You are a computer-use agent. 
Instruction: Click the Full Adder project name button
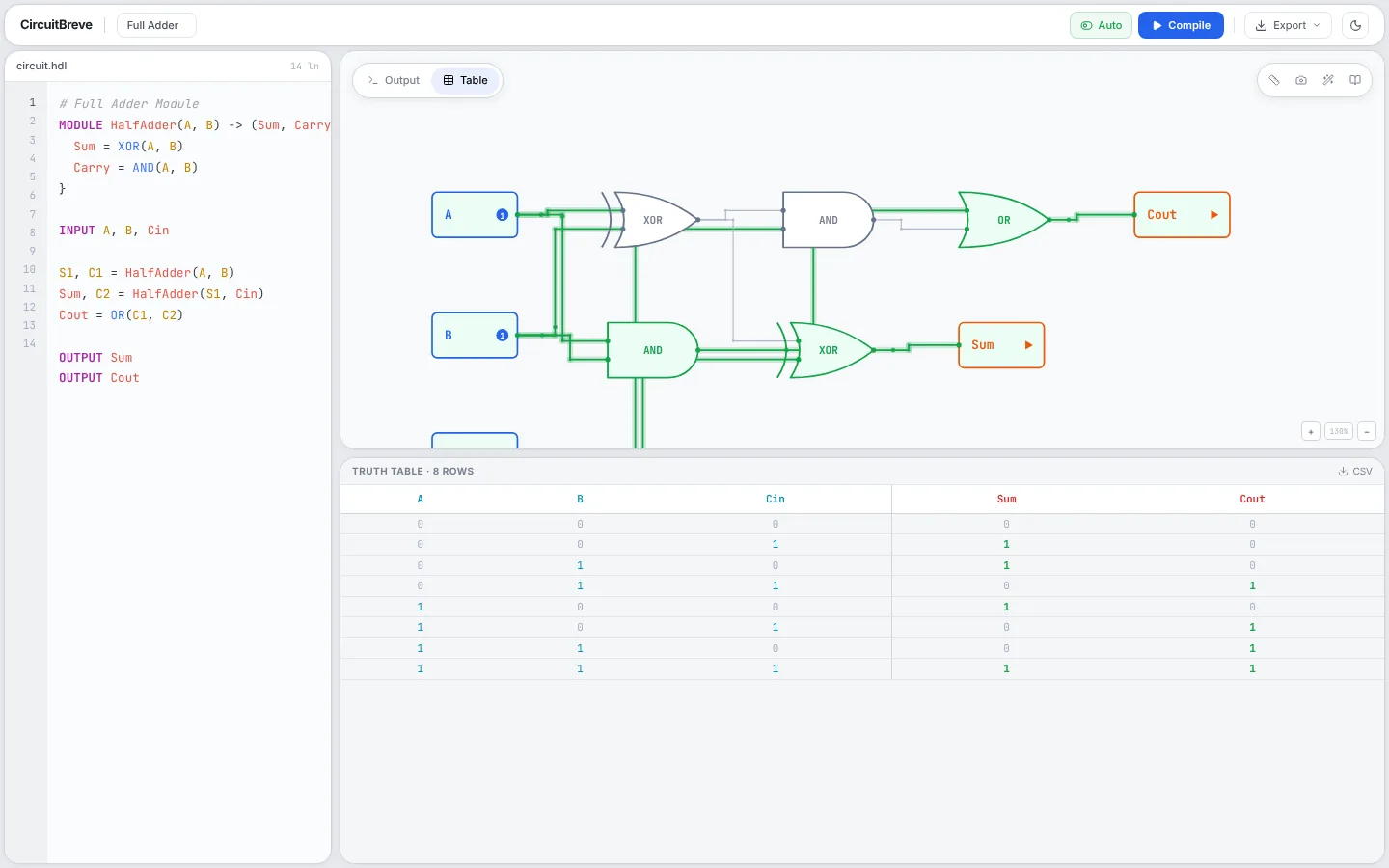(156, 25)
